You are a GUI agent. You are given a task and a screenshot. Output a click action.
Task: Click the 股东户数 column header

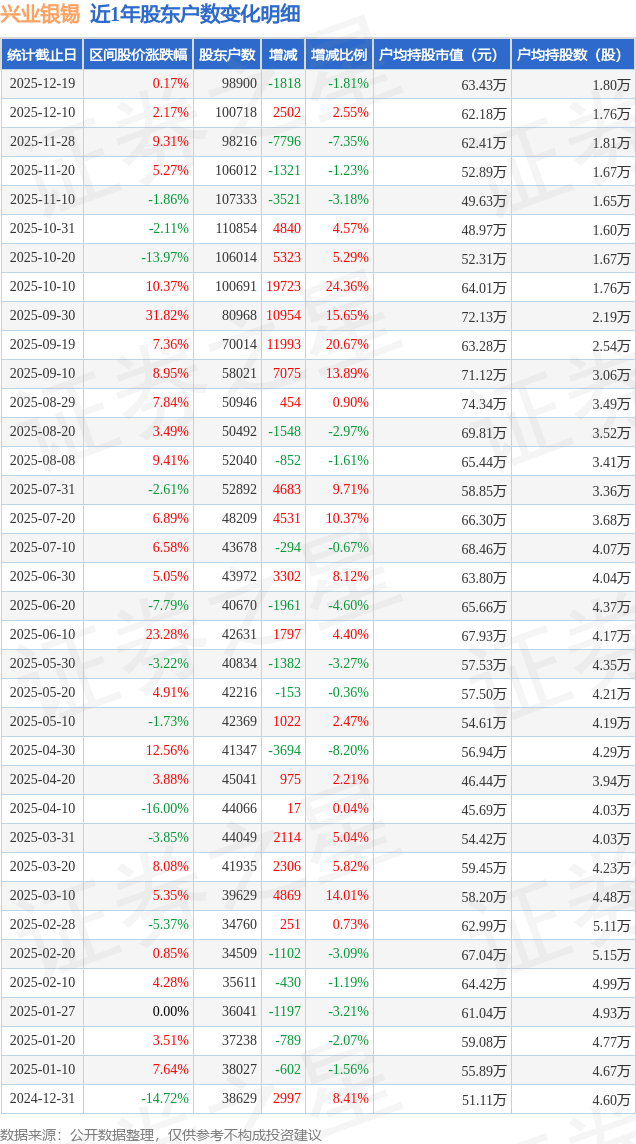pyautogui.click(x=228, y=55)
